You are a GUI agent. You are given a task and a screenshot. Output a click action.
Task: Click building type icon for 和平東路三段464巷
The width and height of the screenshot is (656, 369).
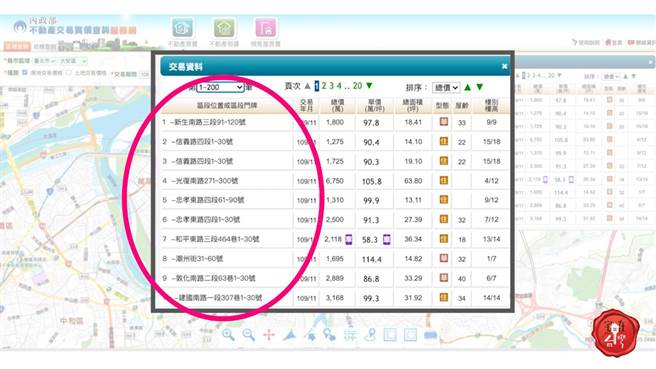[x=443, y=238]
